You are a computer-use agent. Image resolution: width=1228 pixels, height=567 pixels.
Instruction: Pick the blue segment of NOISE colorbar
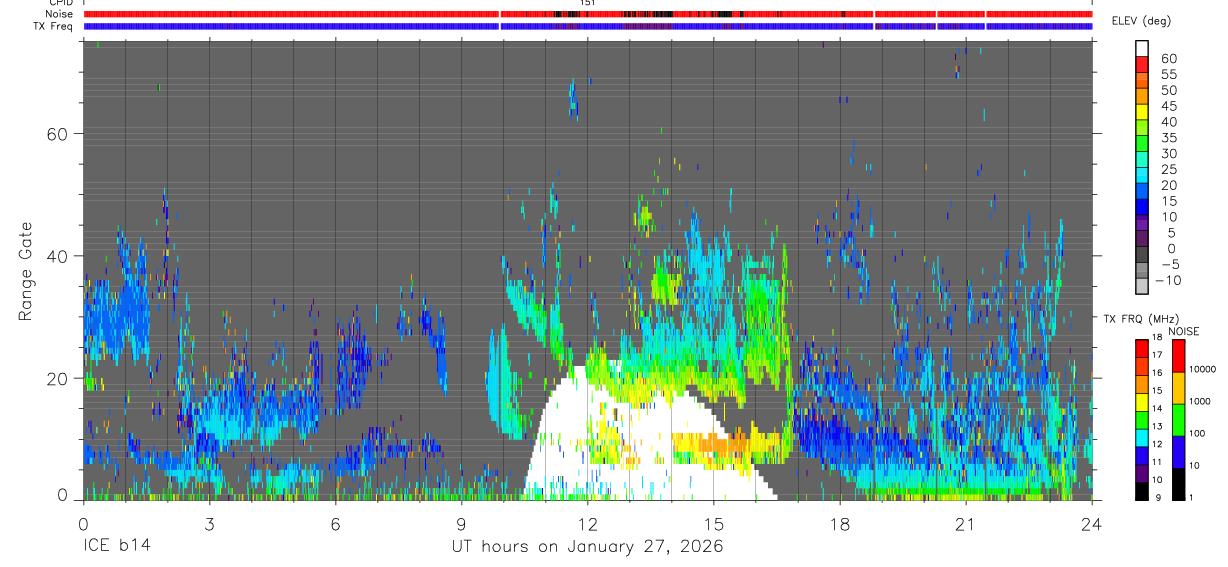click(x=1177, y=451)
